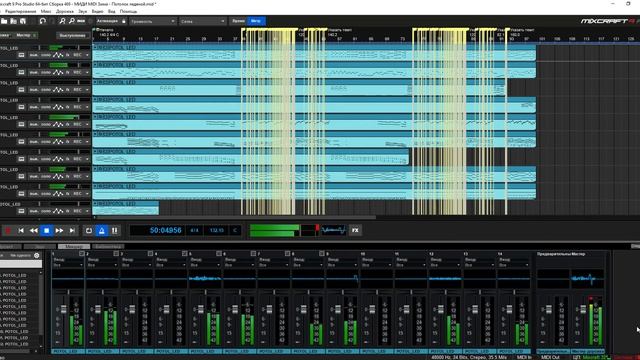Click the save project icon
This screenshot has height=360, width=640.
tap(23, 21)
